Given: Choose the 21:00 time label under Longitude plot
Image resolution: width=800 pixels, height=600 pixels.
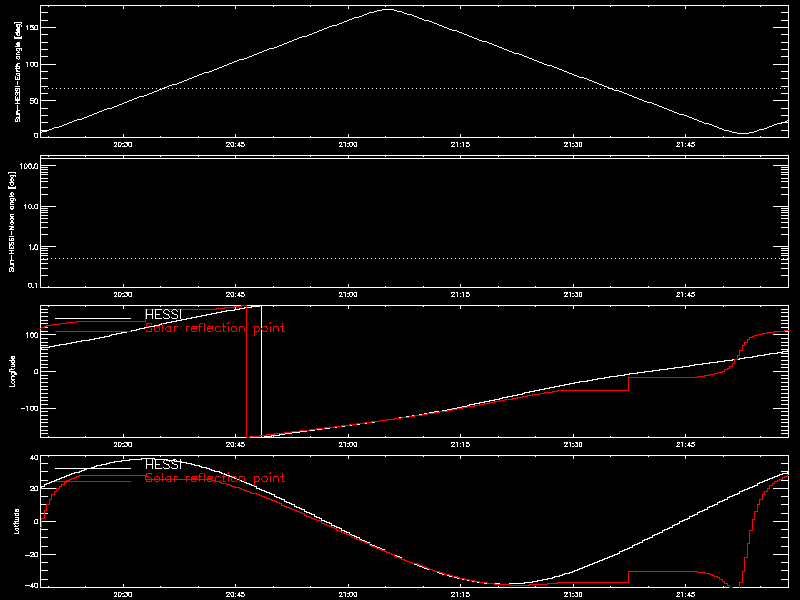Looking at the screenshot, I should click(x=348, y=445).
